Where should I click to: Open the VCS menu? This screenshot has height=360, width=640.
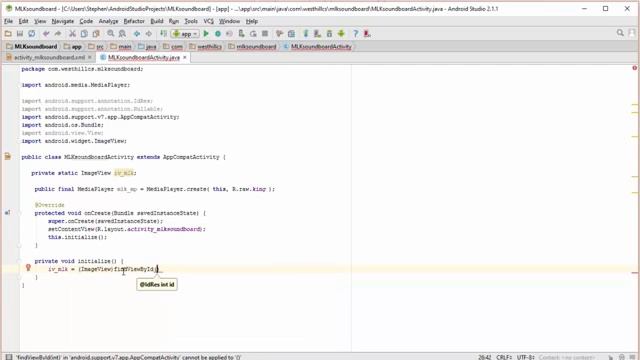[x=209, y=21]
